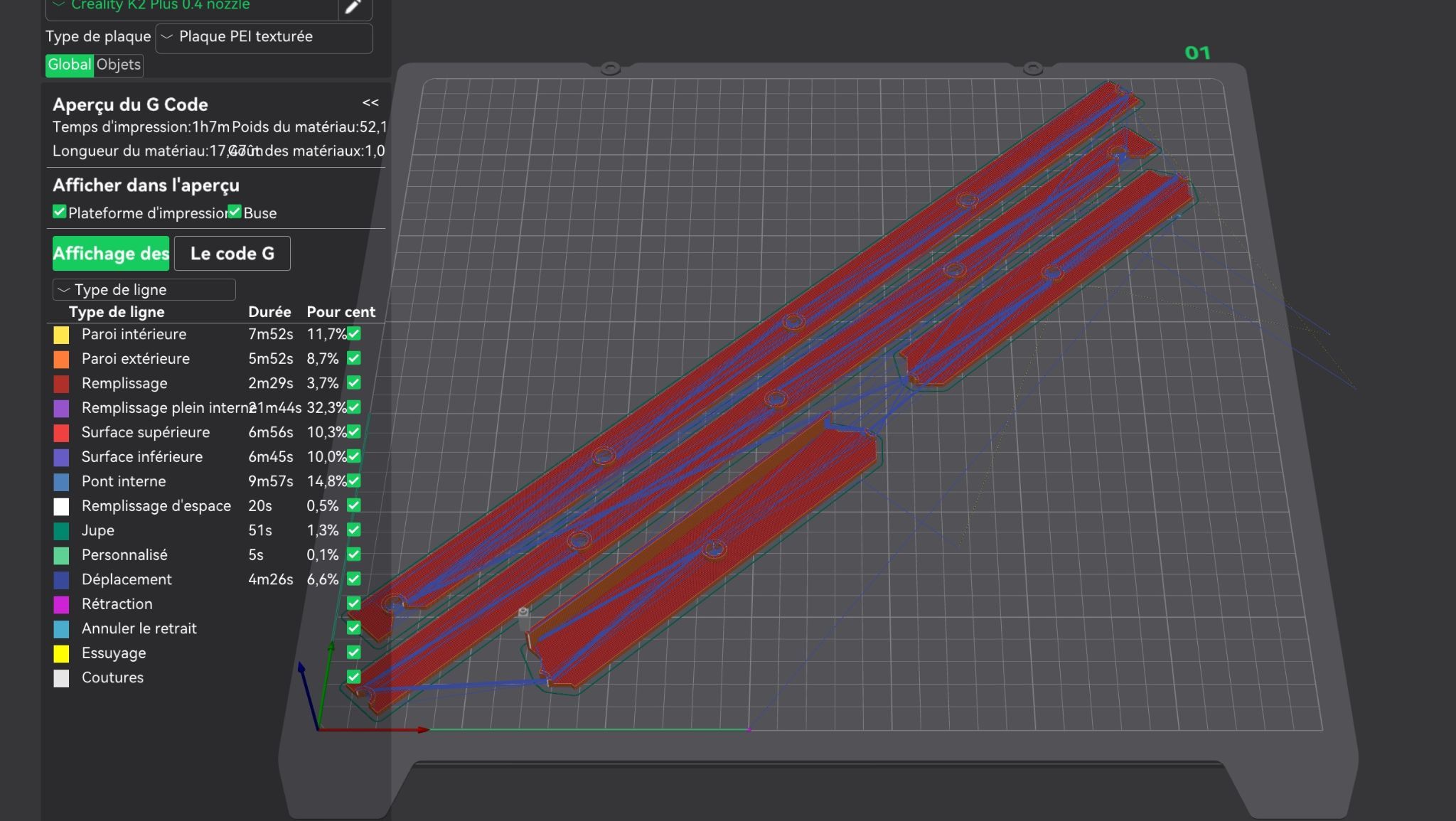Uncheck the Buse display checkbox
Screen dimensions: 1456x821
[235, 212]
